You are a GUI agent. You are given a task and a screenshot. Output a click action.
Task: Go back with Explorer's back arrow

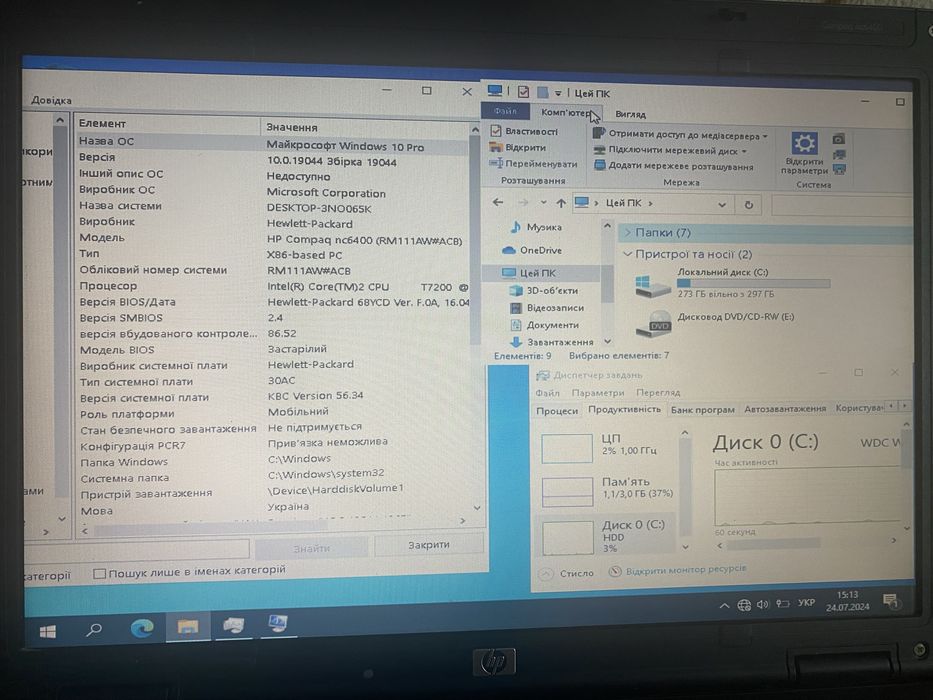[x=497, y=202]
